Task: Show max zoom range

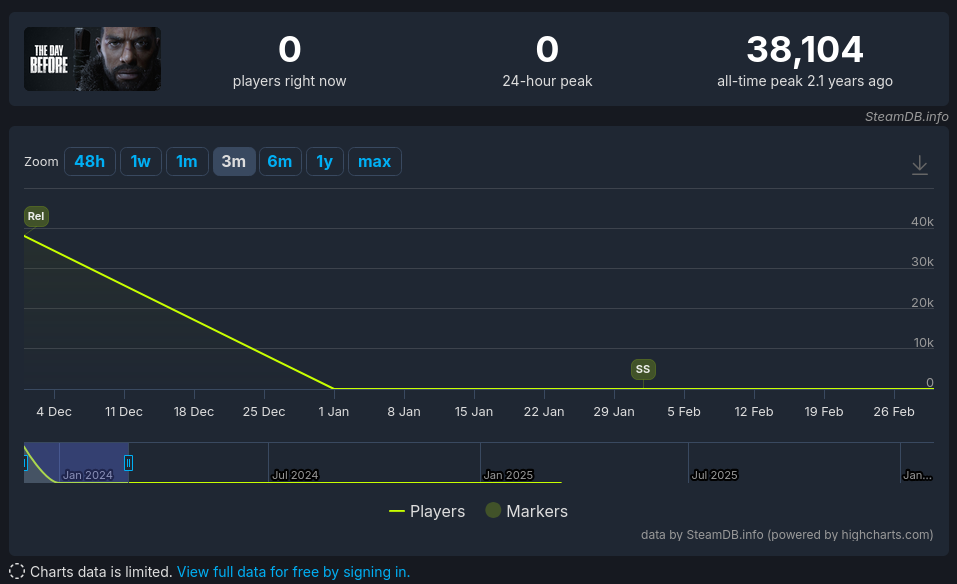Action: tap(374, 161)
